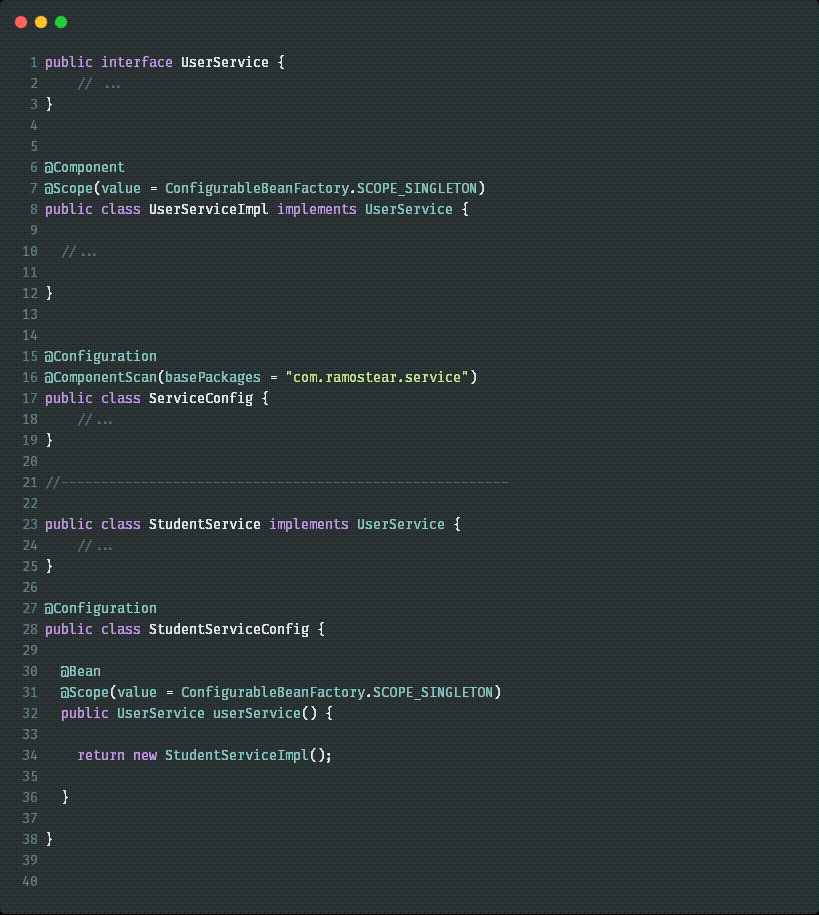This screenshot has width=819, height=915.
Task: Click the @ComponentScan annotation on line 16
Action: tap(100, 378)
